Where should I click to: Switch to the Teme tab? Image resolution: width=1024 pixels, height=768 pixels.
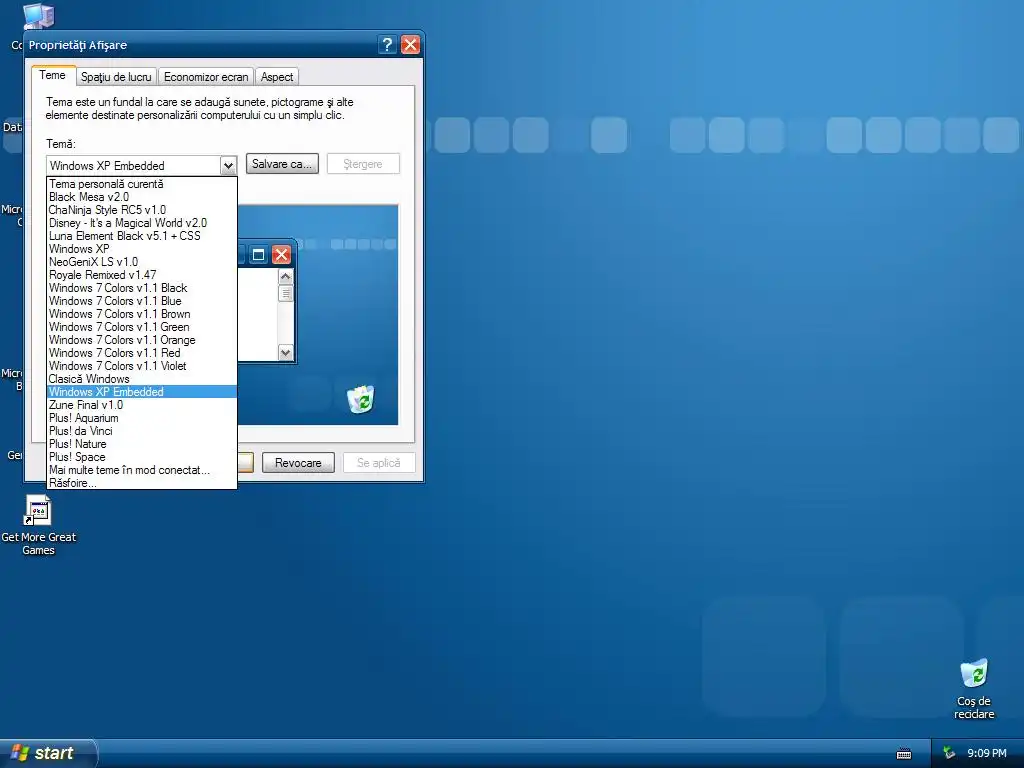pos(52,75)
